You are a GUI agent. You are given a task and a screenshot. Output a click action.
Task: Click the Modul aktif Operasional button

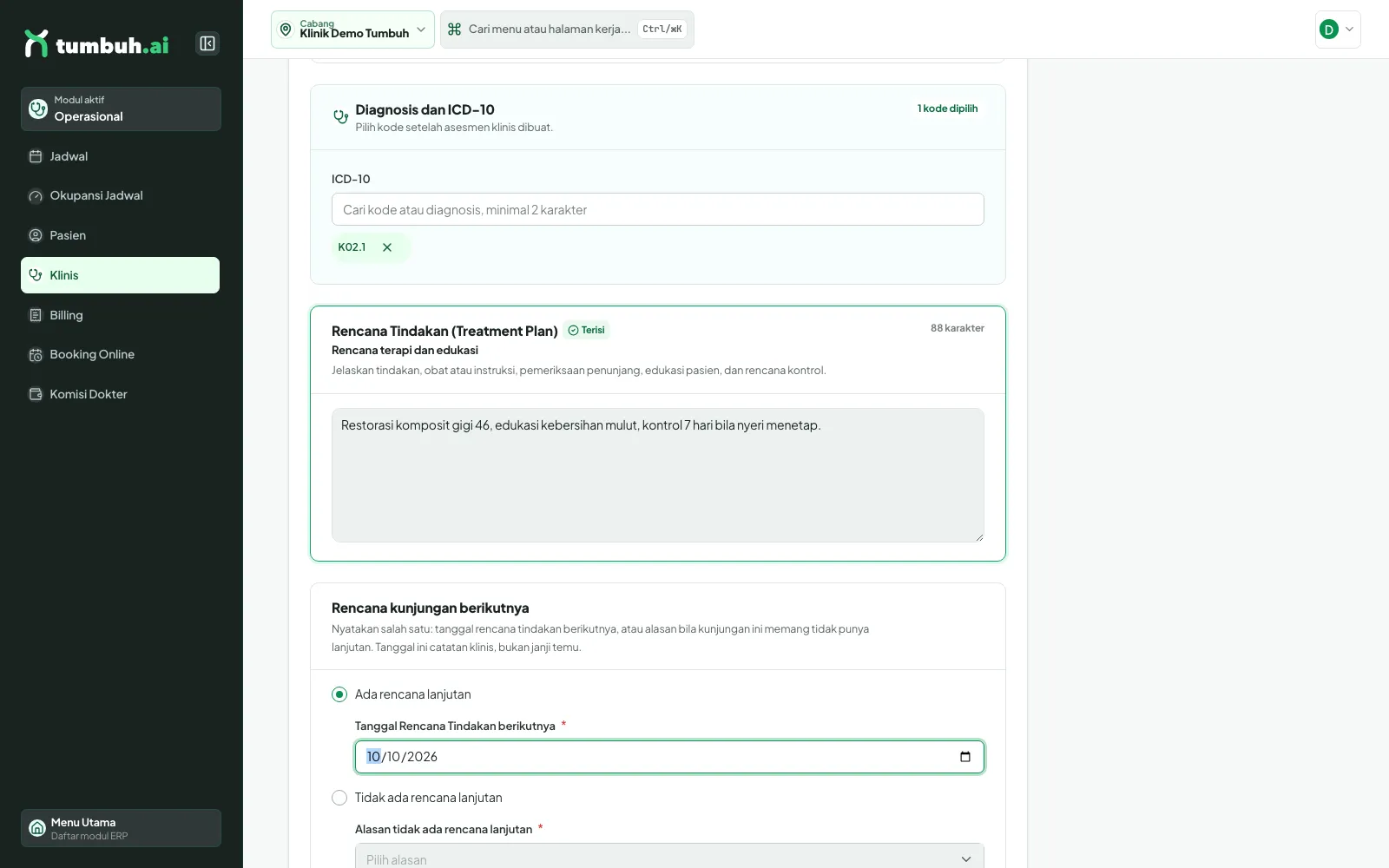click(x=121, y=108)
